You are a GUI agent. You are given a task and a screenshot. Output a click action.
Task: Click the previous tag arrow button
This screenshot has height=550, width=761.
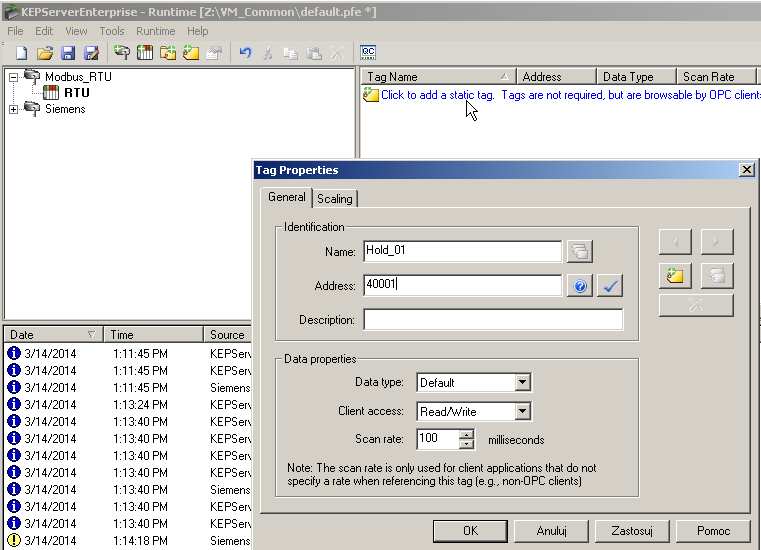[675, 242]
